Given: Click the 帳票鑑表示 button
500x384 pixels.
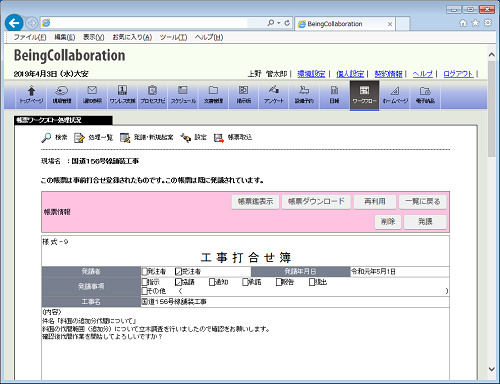Looking at the screenshot, I should pyautogui.click(x=255, y=202).
